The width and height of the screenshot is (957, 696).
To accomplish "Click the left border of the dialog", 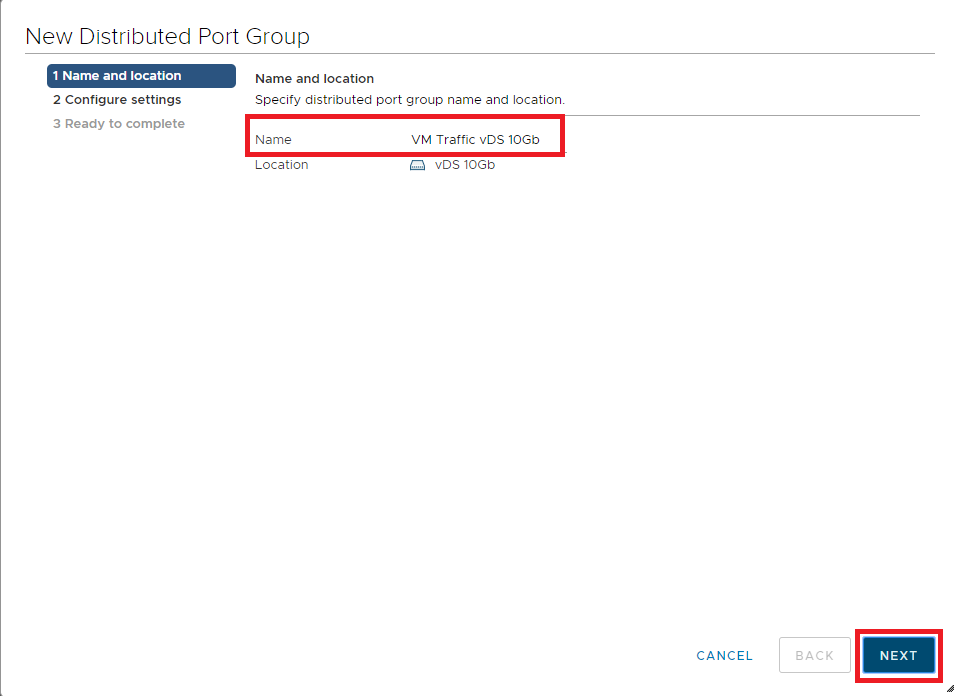I will [x=1, y=350].
